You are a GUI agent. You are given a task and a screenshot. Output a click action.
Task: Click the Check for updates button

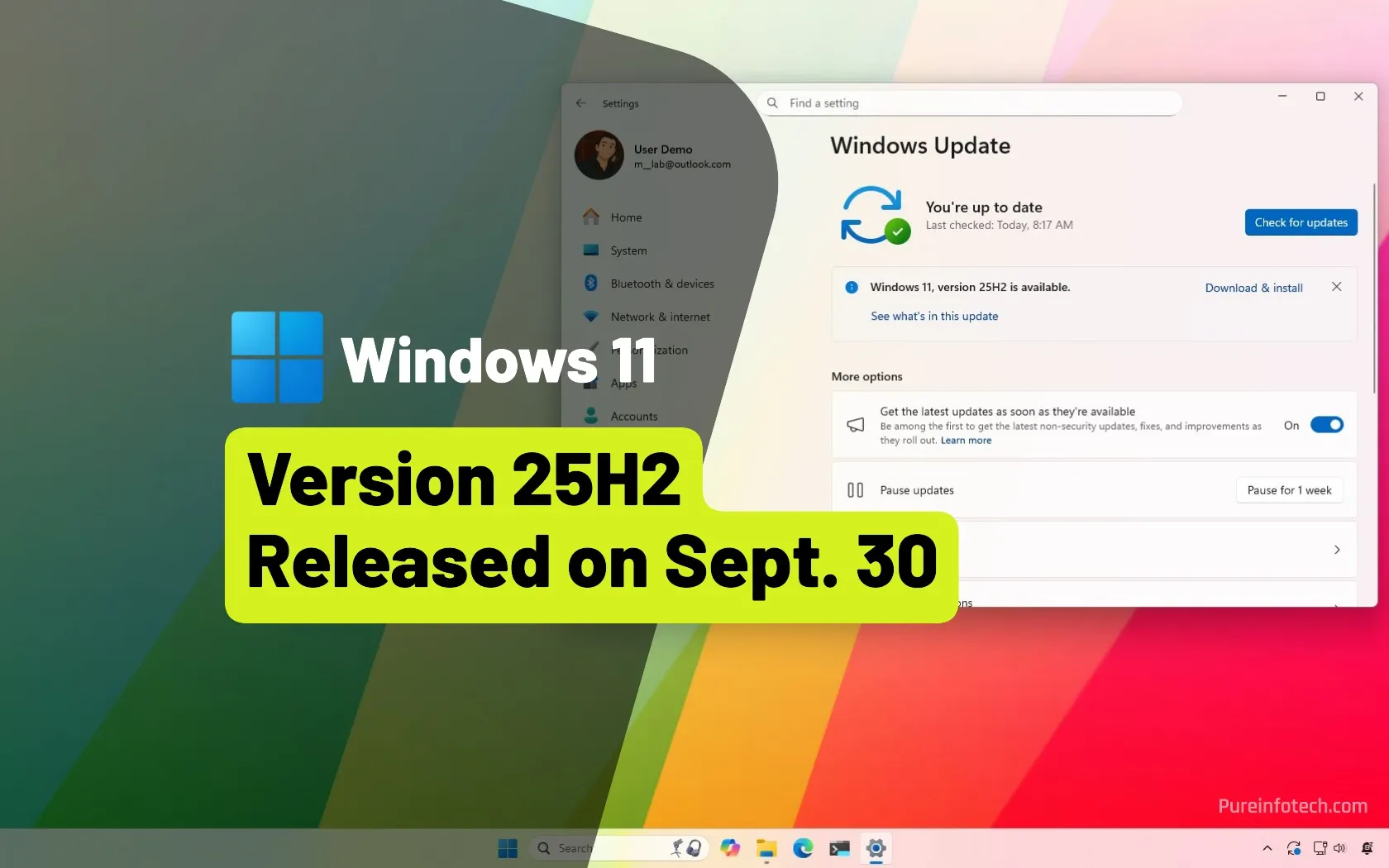(1301, 222)
